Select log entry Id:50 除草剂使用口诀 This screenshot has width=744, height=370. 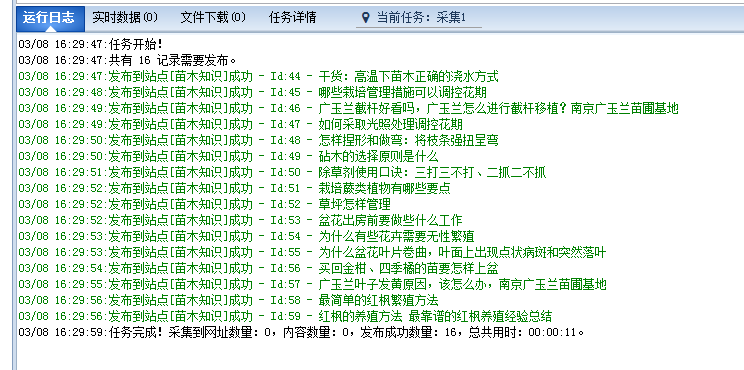282,173
